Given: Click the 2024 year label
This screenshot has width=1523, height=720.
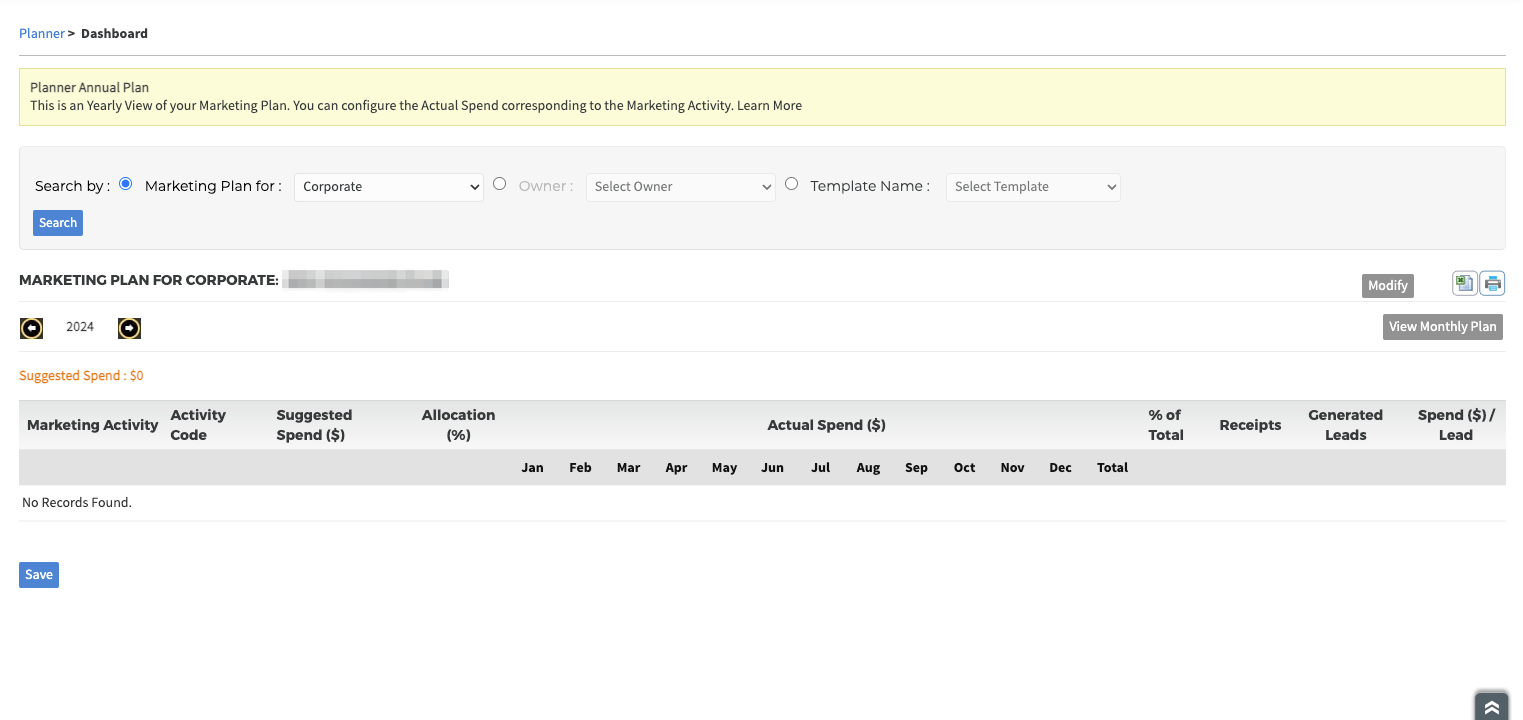Looking at the screenshot, I should tap(80, 327).
